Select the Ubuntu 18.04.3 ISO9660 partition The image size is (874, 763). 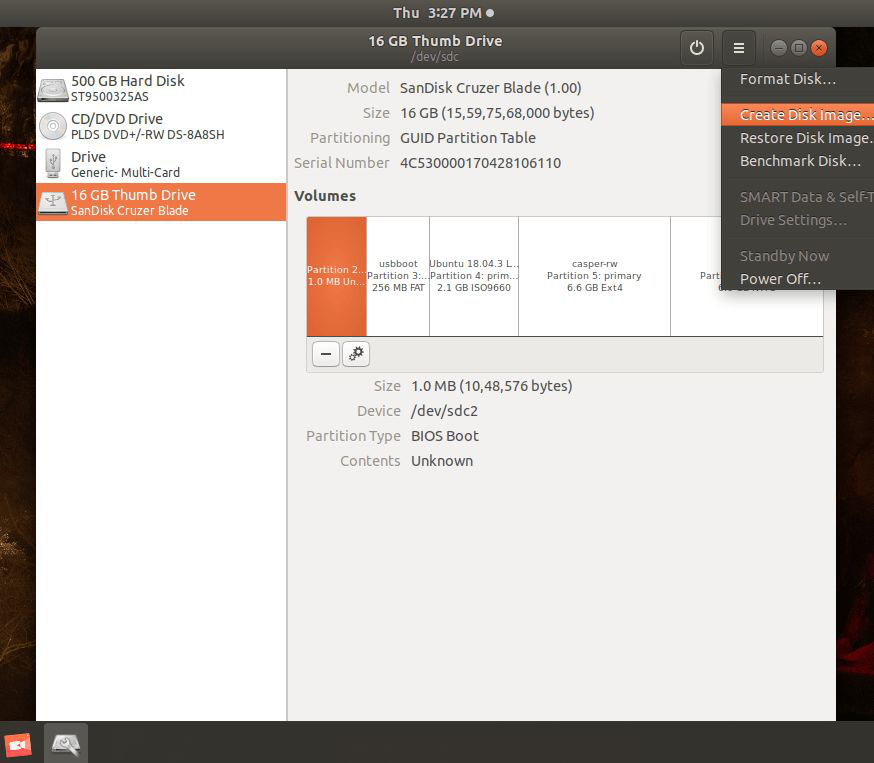coord(474,276)
